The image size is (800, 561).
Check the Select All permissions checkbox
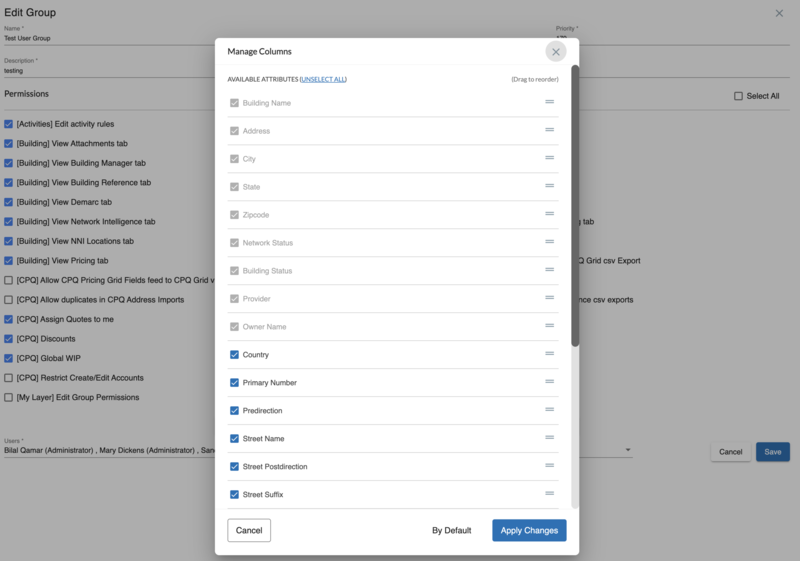click(x=738, y=96)
